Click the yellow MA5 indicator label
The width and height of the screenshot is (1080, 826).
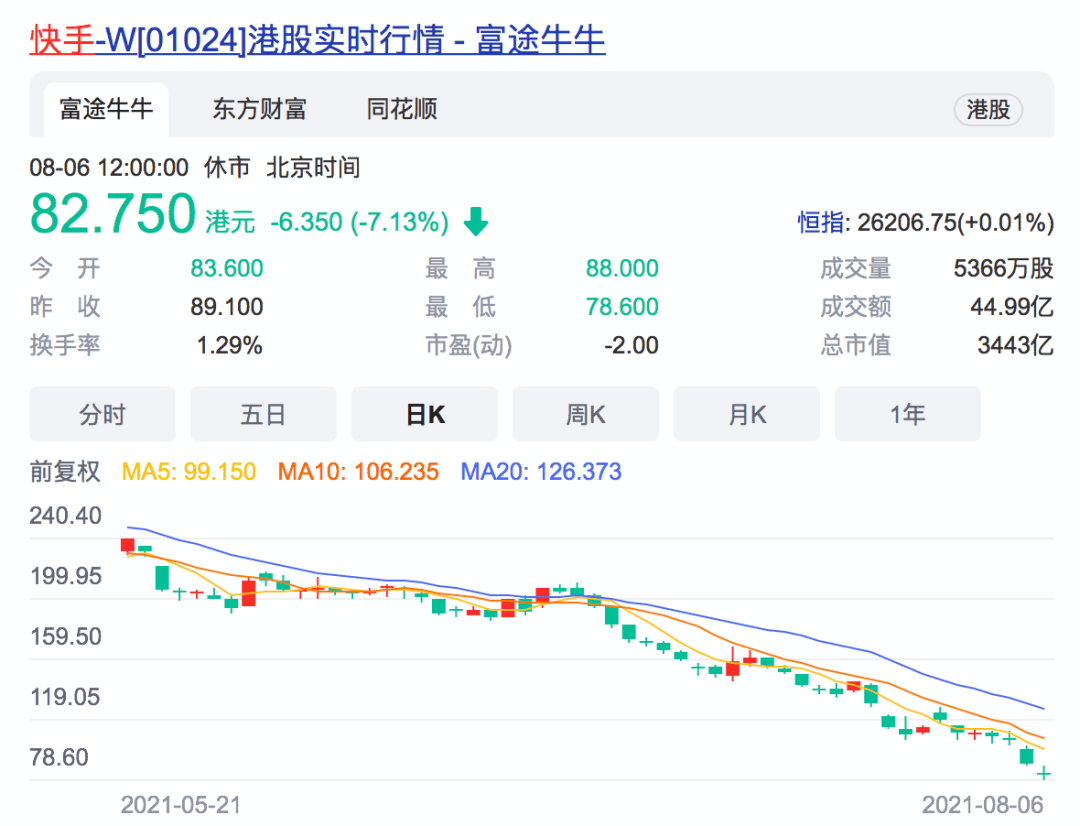click(189, 471)
